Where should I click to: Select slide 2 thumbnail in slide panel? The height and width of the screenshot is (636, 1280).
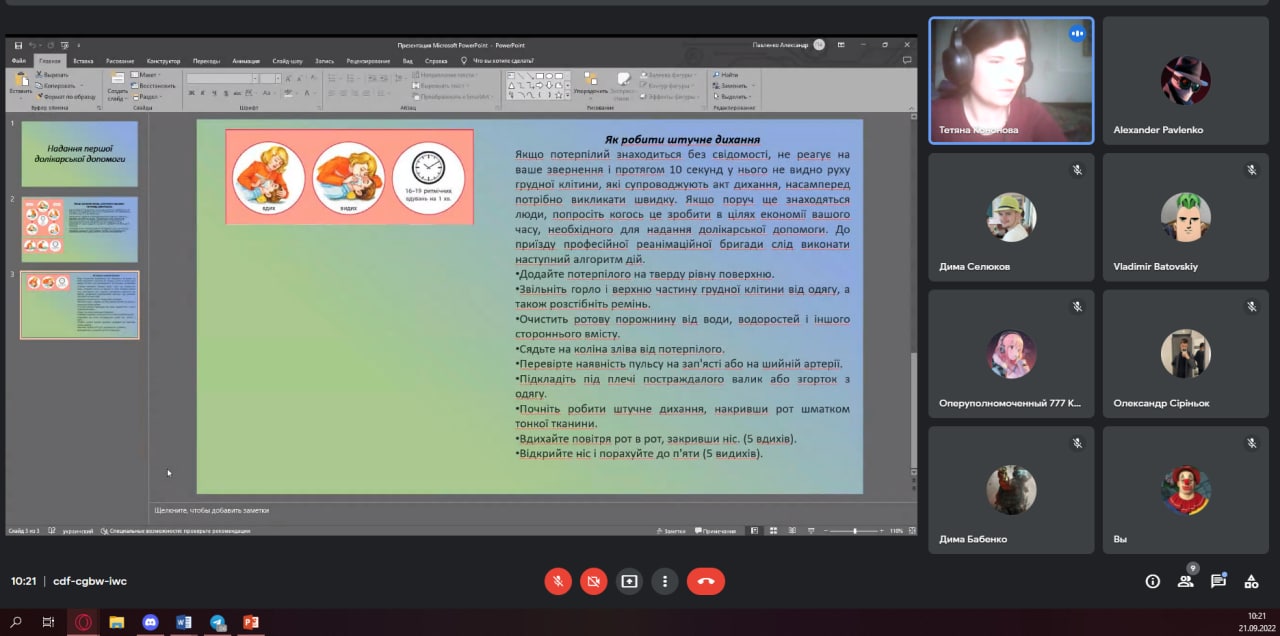click(79, 229)
